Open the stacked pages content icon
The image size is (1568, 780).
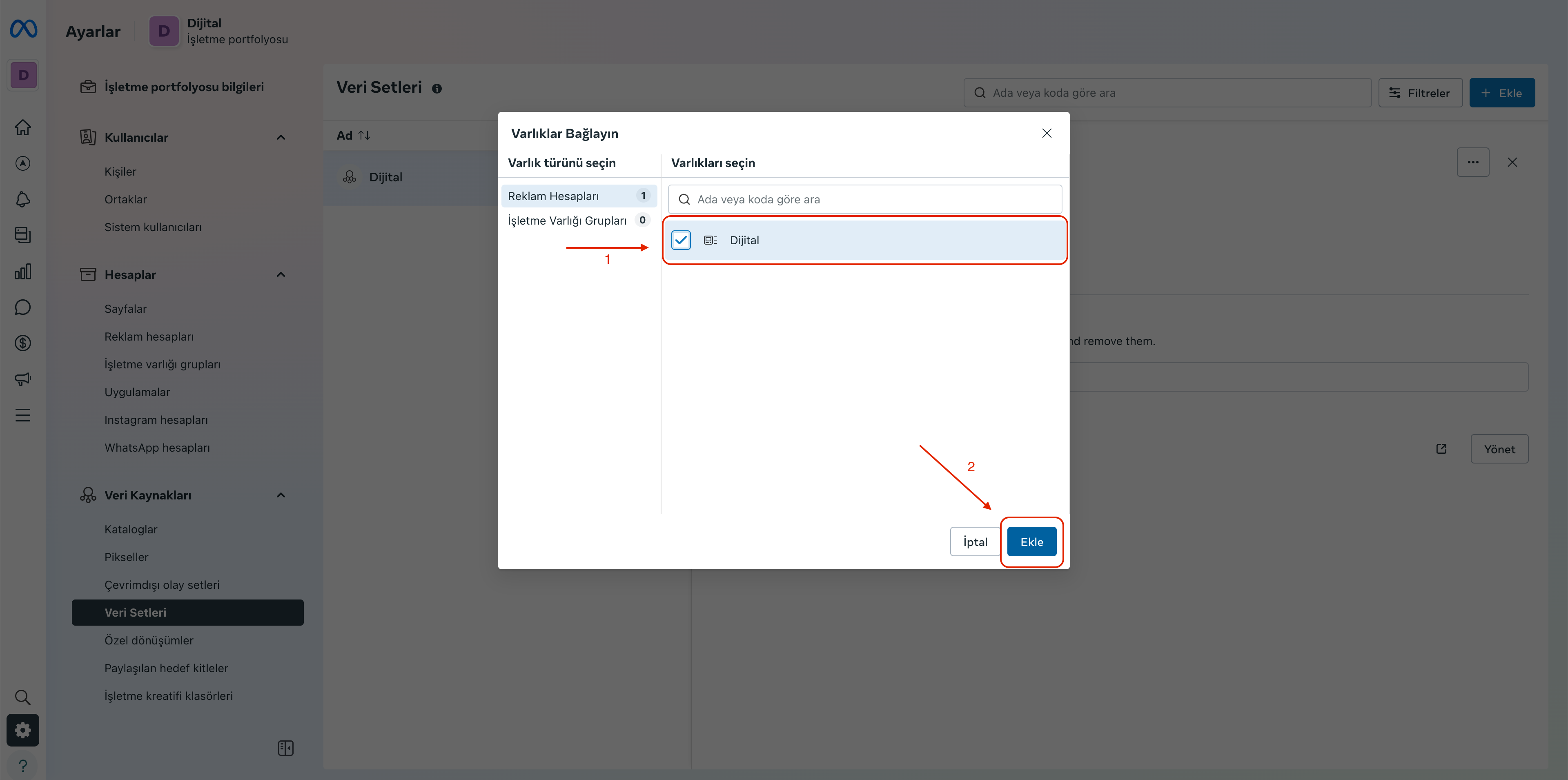[x=22, y=235]
